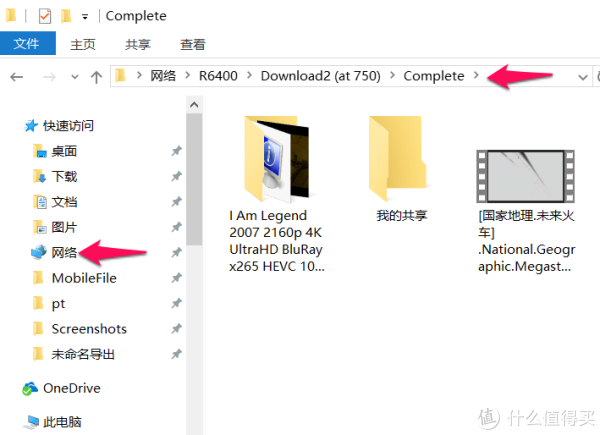Image resolution: width=600 pixels, height=435 pixels.
Task: Open the 我的共享 folder
Action: coord(401,169)
